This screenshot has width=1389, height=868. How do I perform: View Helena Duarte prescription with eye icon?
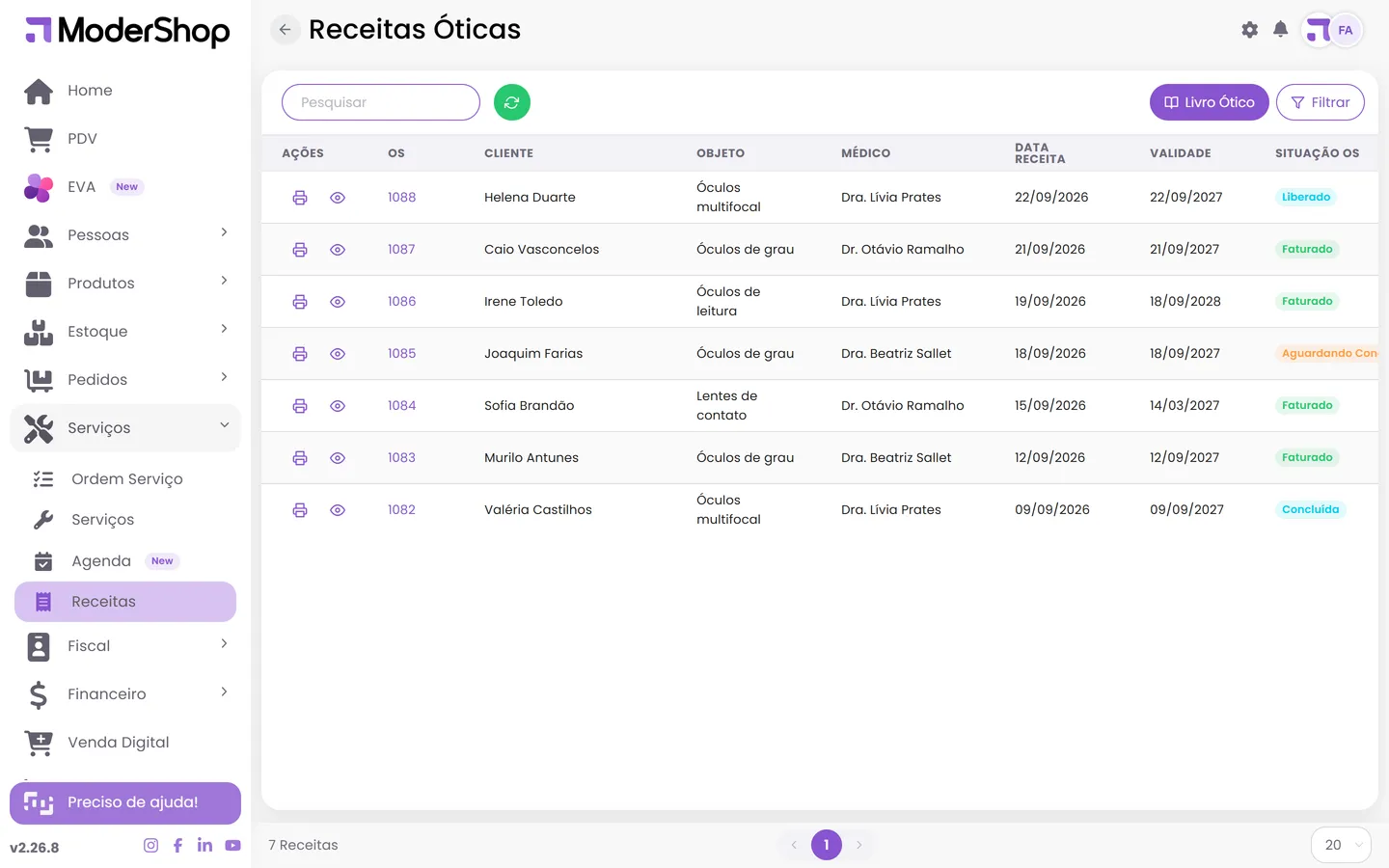pos(338,198)
